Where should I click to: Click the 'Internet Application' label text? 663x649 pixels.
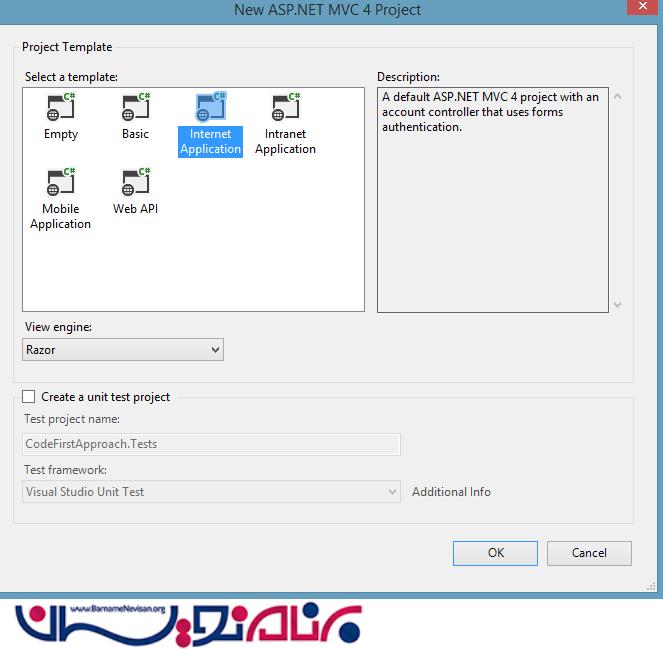coord(211,142)
